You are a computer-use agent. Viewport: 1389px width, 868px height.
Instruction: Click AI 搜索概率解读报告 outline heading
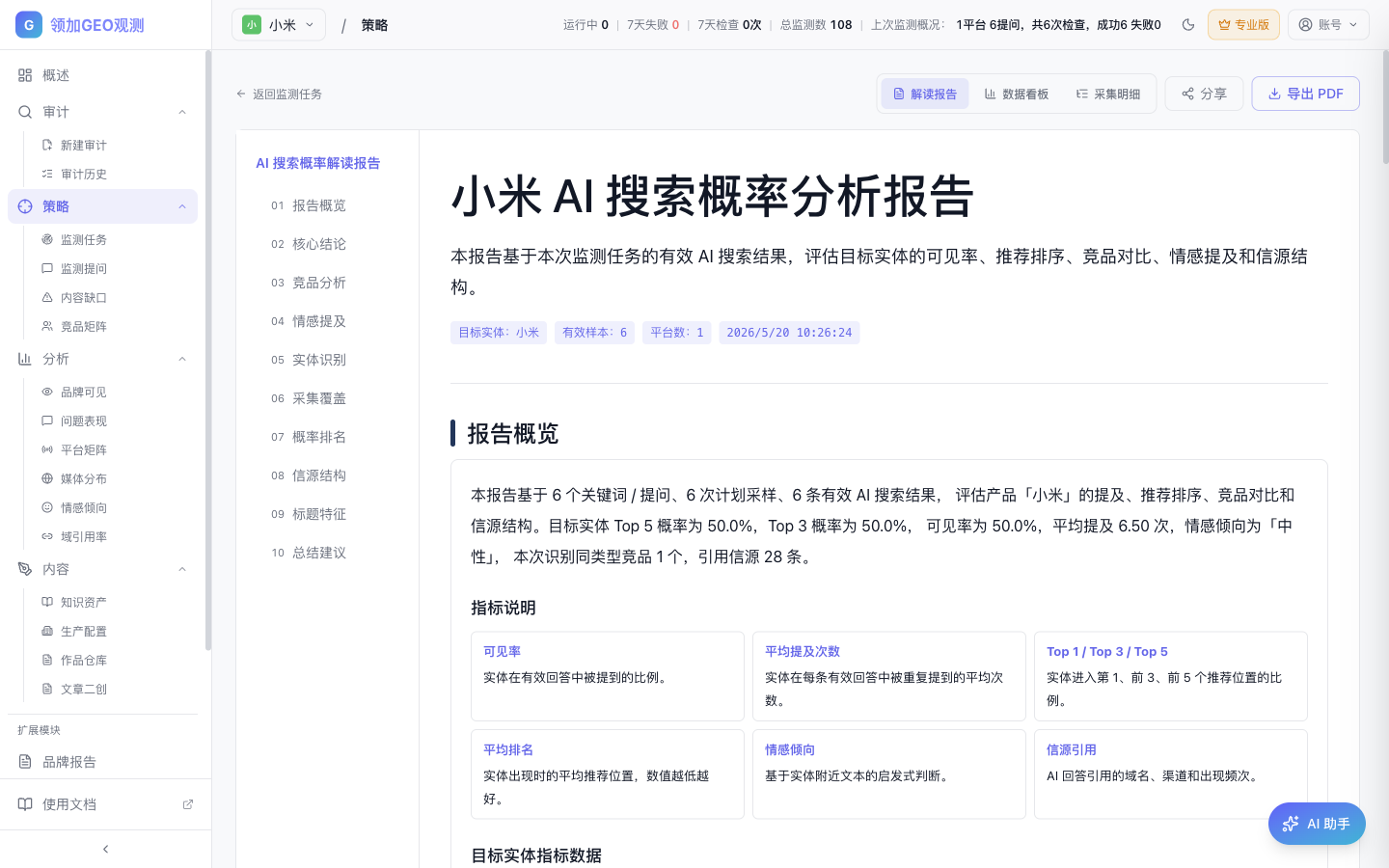tap(317, 163)
